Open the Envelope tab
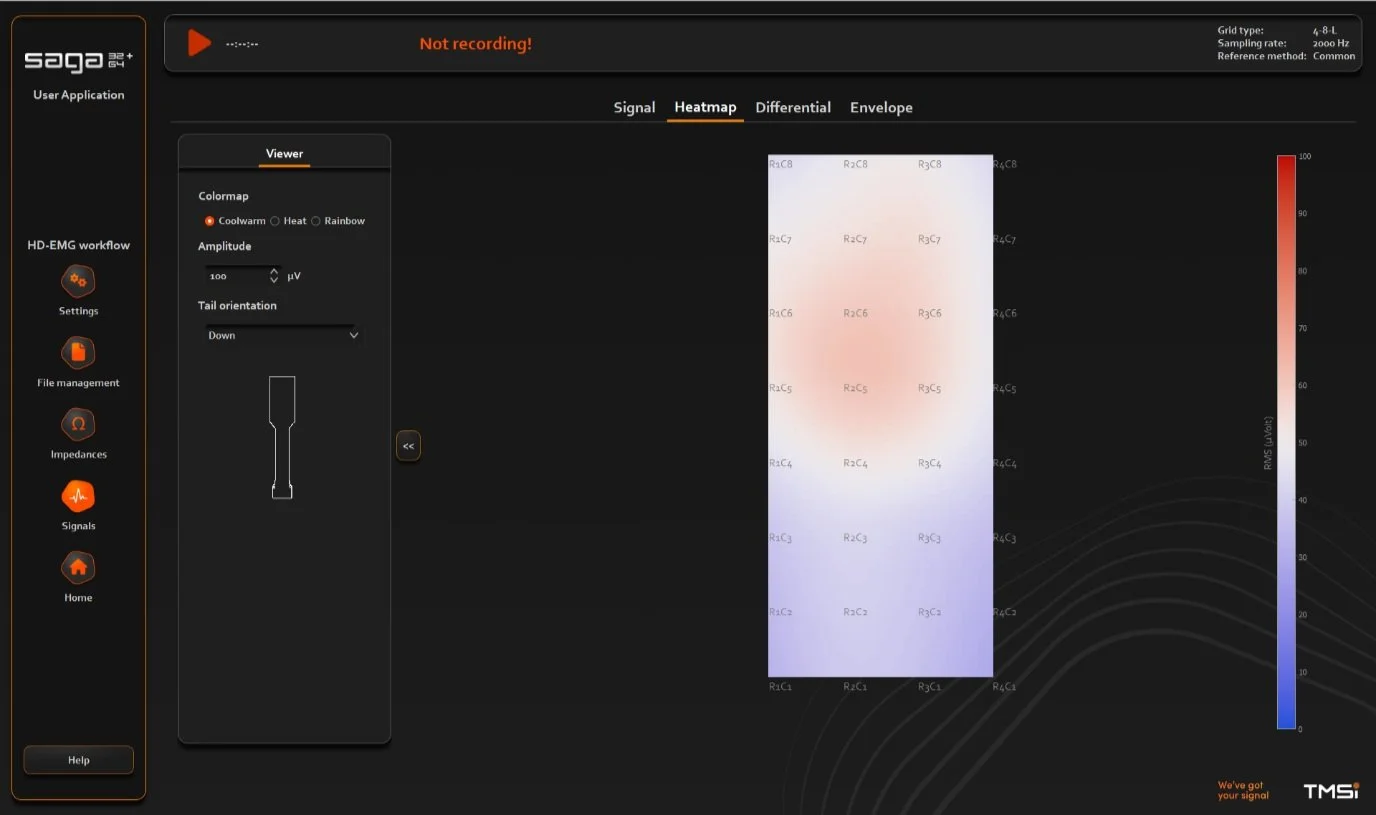 tap(881, 107)
